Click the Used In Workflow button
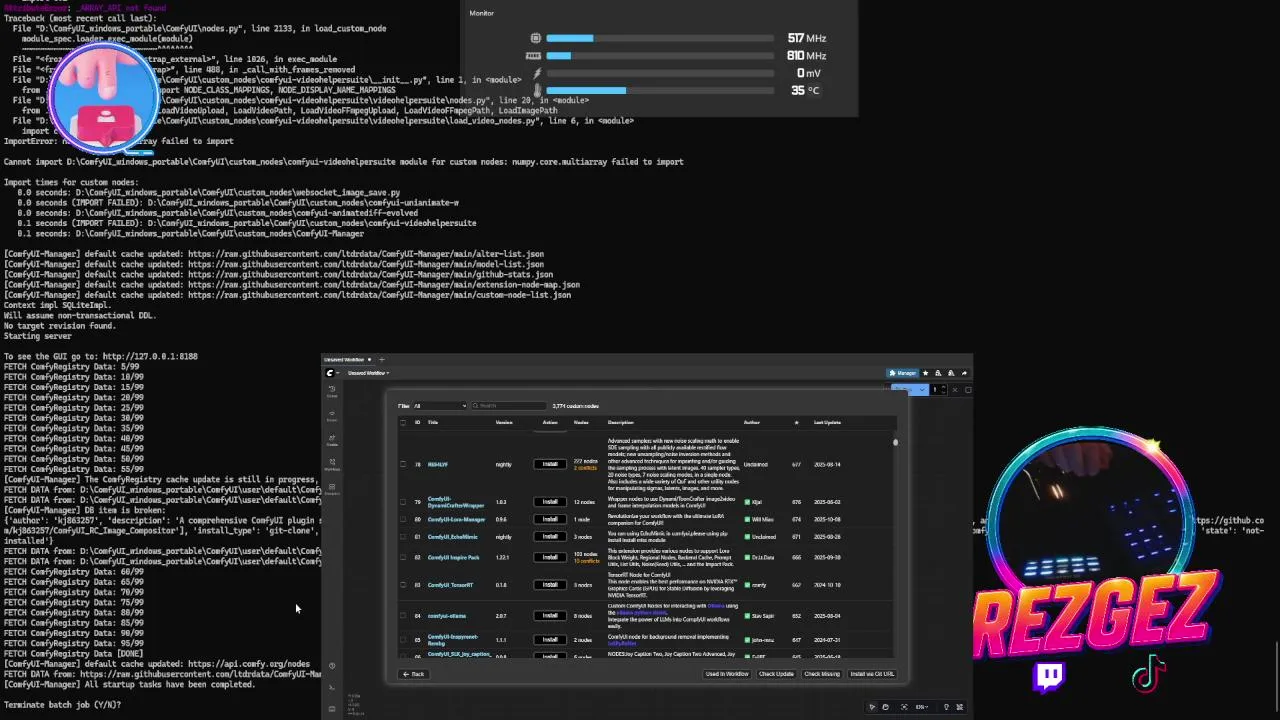Screen dimensions: 1280x720 [x=727, y=674]
